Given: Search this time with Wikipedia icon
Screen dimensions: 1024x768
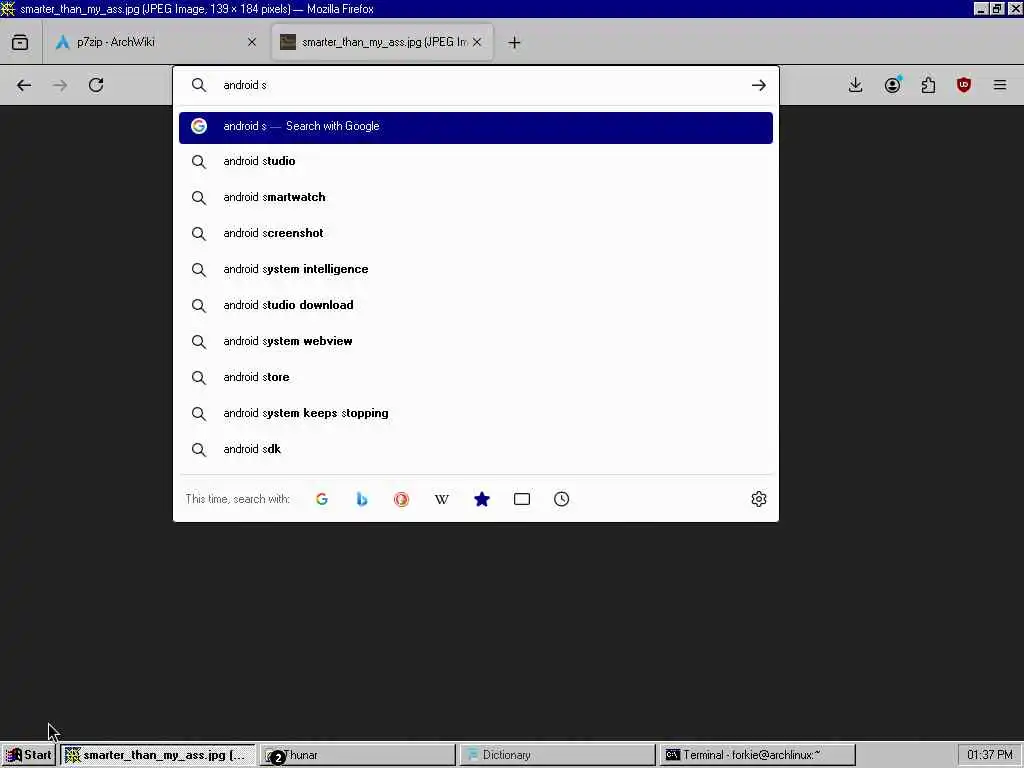Looking at the screenshot, I should click(x=441, y=499).
